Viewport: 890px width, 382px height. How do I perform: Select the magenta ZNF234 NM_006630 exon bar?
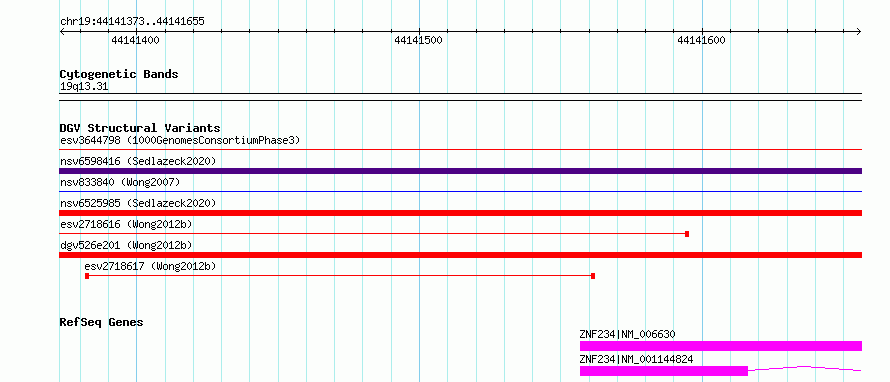pyautogui.click(x=721, y=346)
